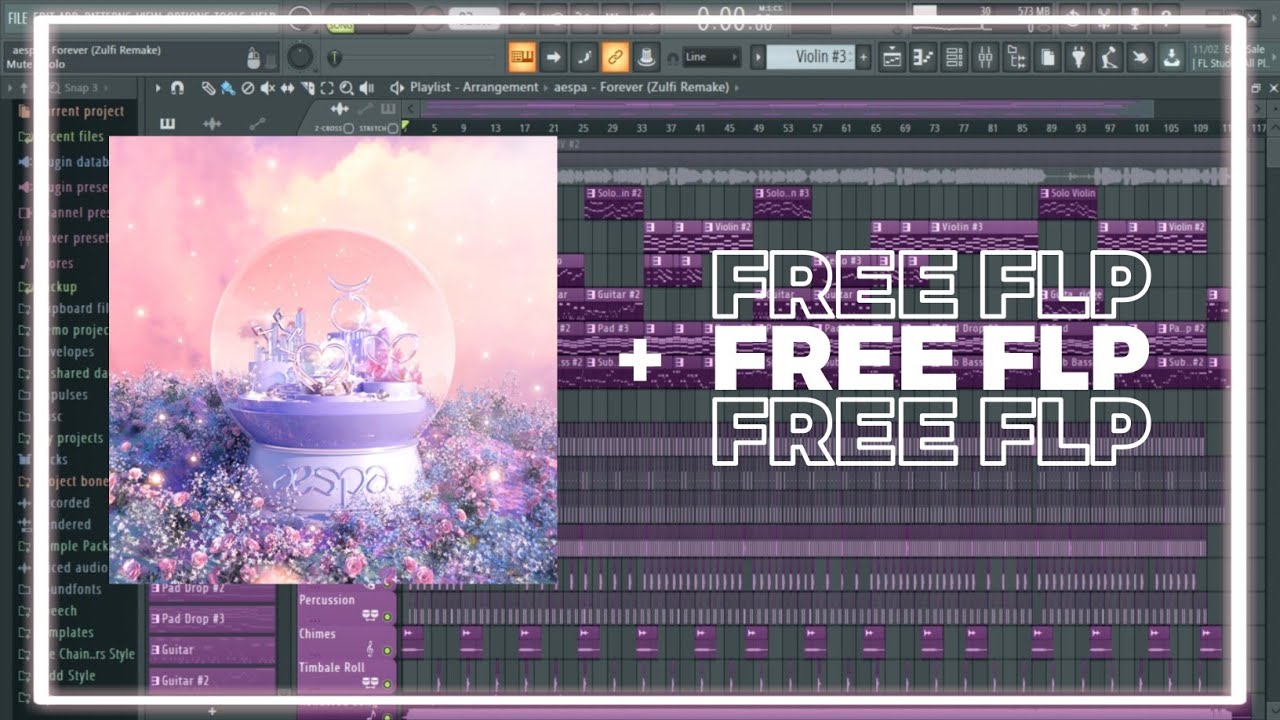Open the Piano roll view from main toolbar
This screenshot has height=720, width=1280.
[x=923, y=58]
